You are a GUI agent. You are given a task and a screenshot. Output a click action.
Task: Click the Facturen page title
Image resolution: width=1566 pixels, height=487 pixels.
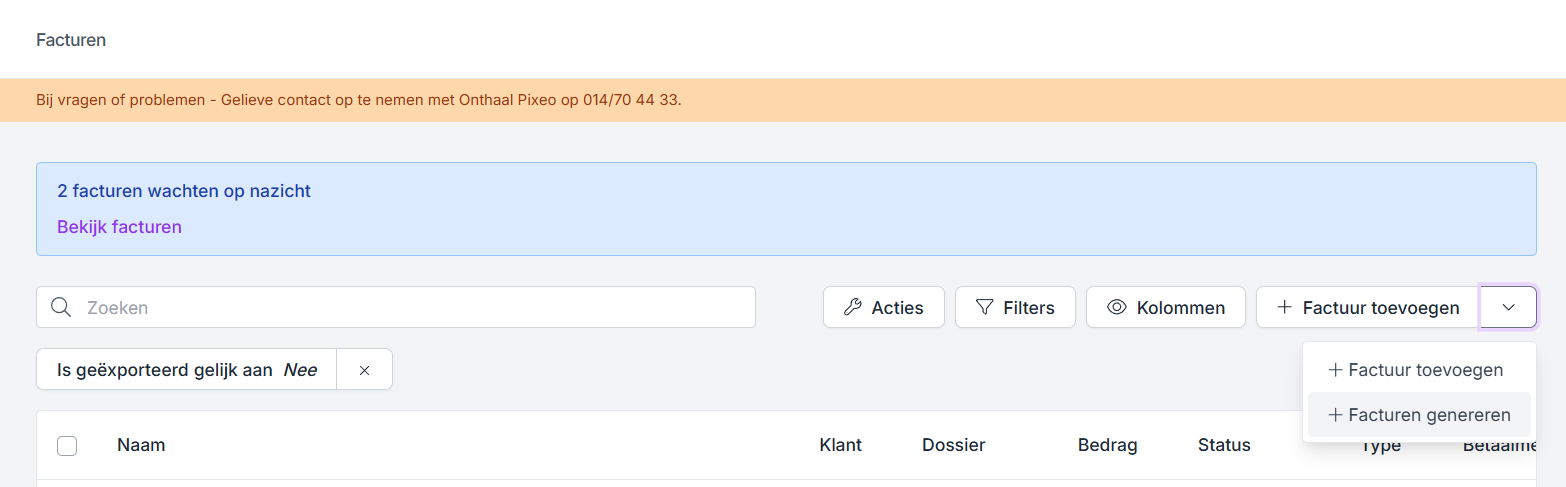(x=71, y=40)
